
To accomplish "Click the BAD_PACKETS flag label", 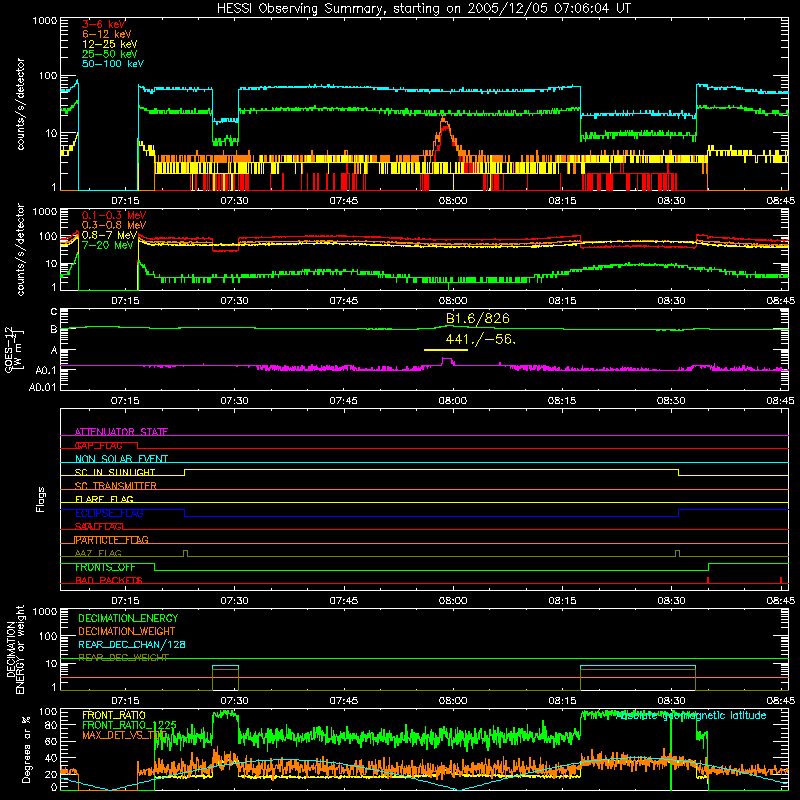I will (x=109, y=580).
